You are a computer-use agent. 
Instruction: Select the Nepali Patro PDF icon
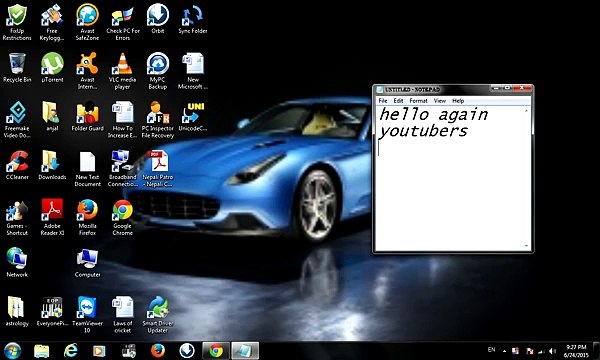tap(158, 168)
